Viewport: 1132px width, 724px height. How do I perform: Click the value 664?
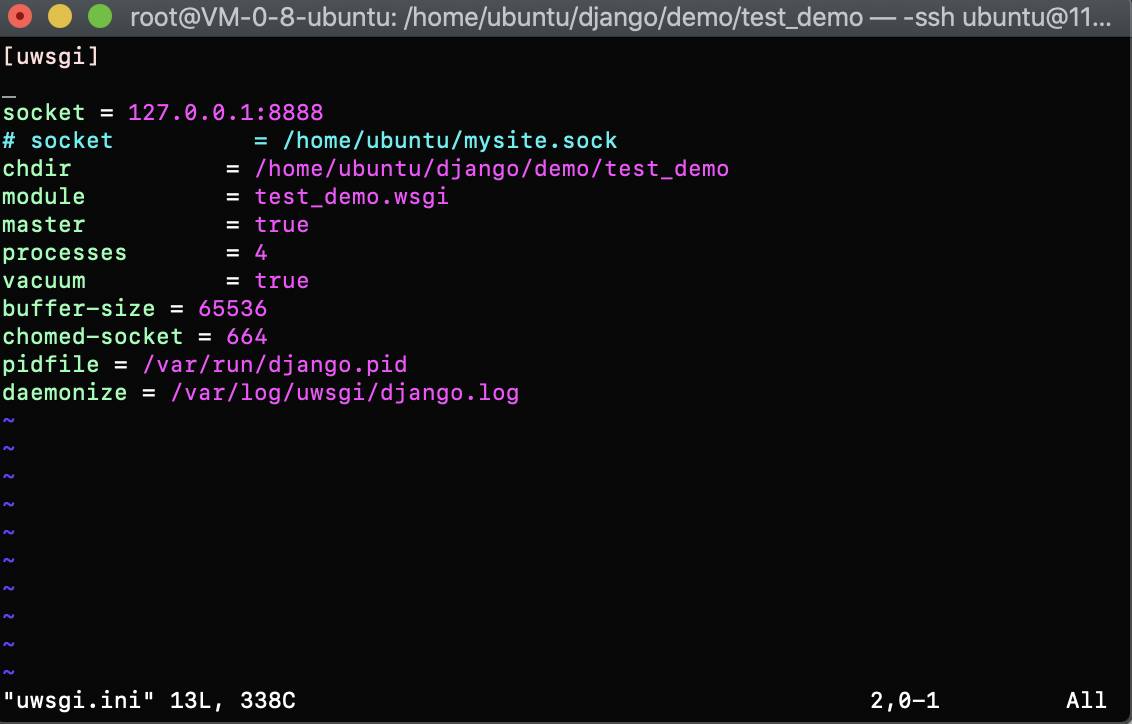(x=247, y=336)
